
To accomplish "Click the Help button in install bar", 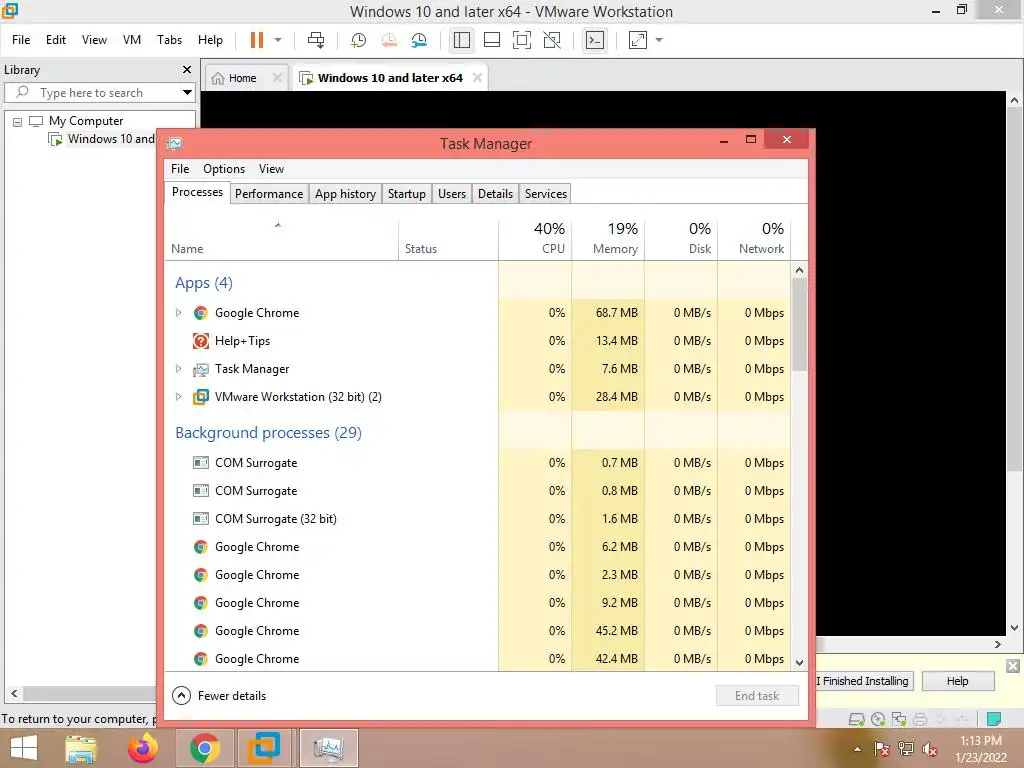I will coord(958,681).
